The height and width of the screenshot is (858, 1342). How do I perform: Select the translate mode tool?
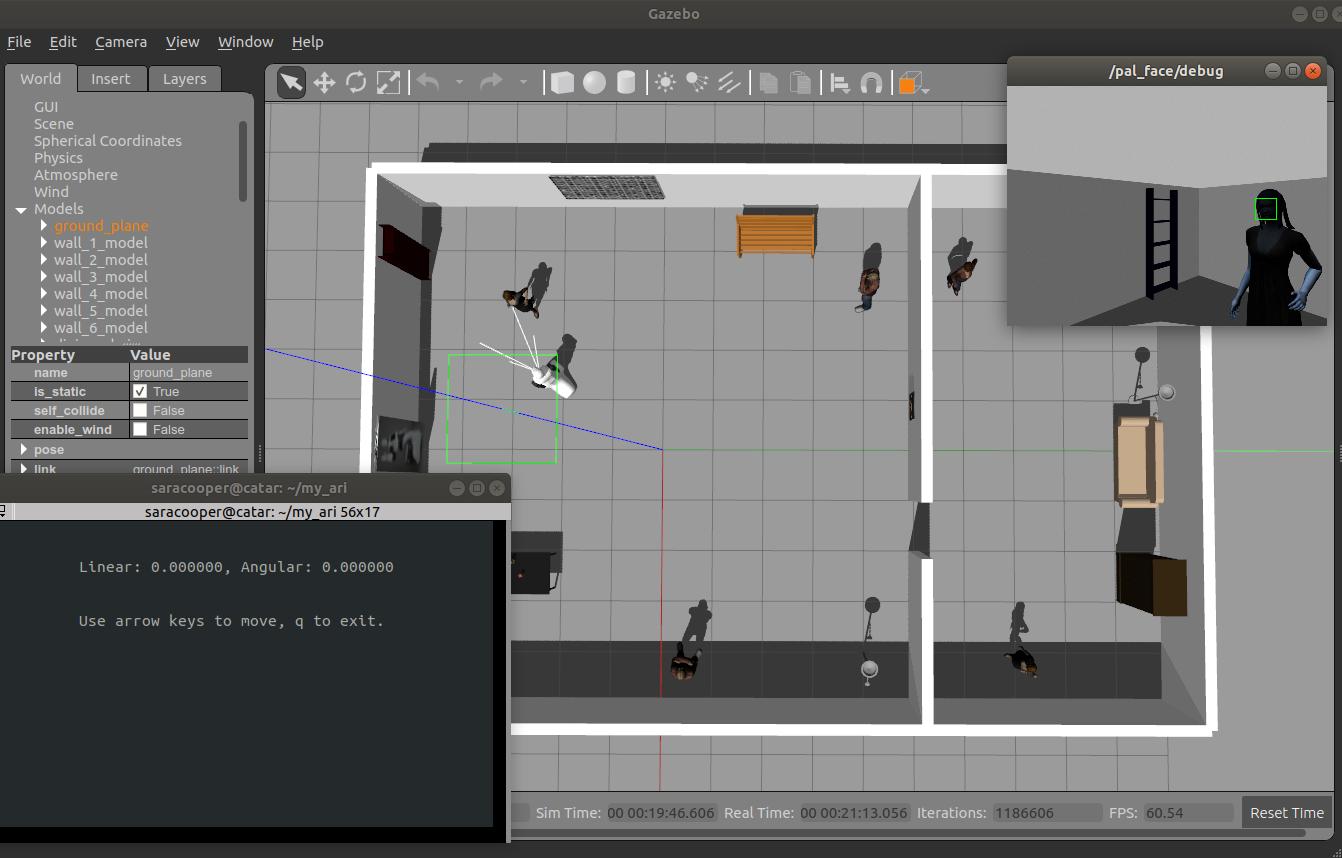coord(324,83)
